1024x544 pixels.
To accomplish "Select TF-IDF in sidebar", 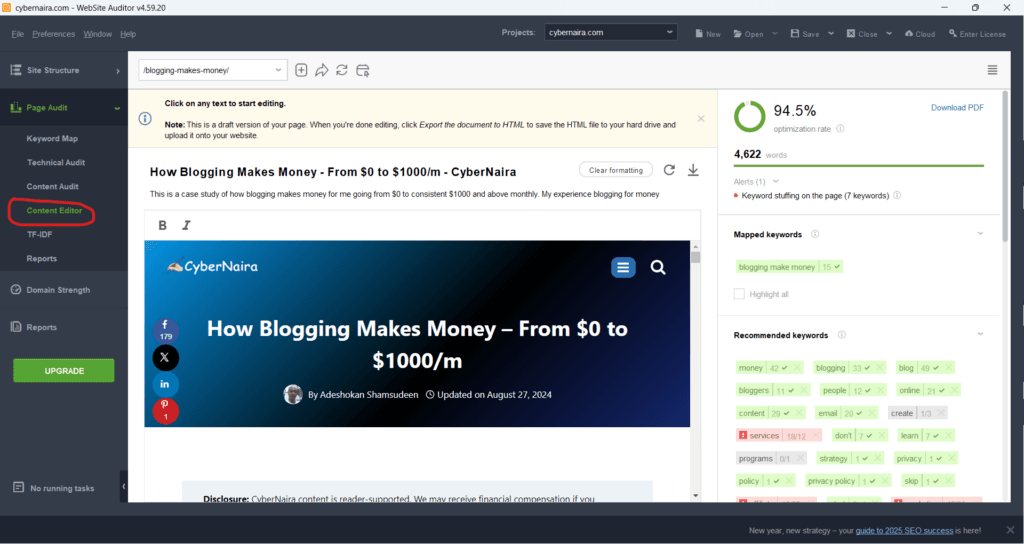I will (39, 234).
